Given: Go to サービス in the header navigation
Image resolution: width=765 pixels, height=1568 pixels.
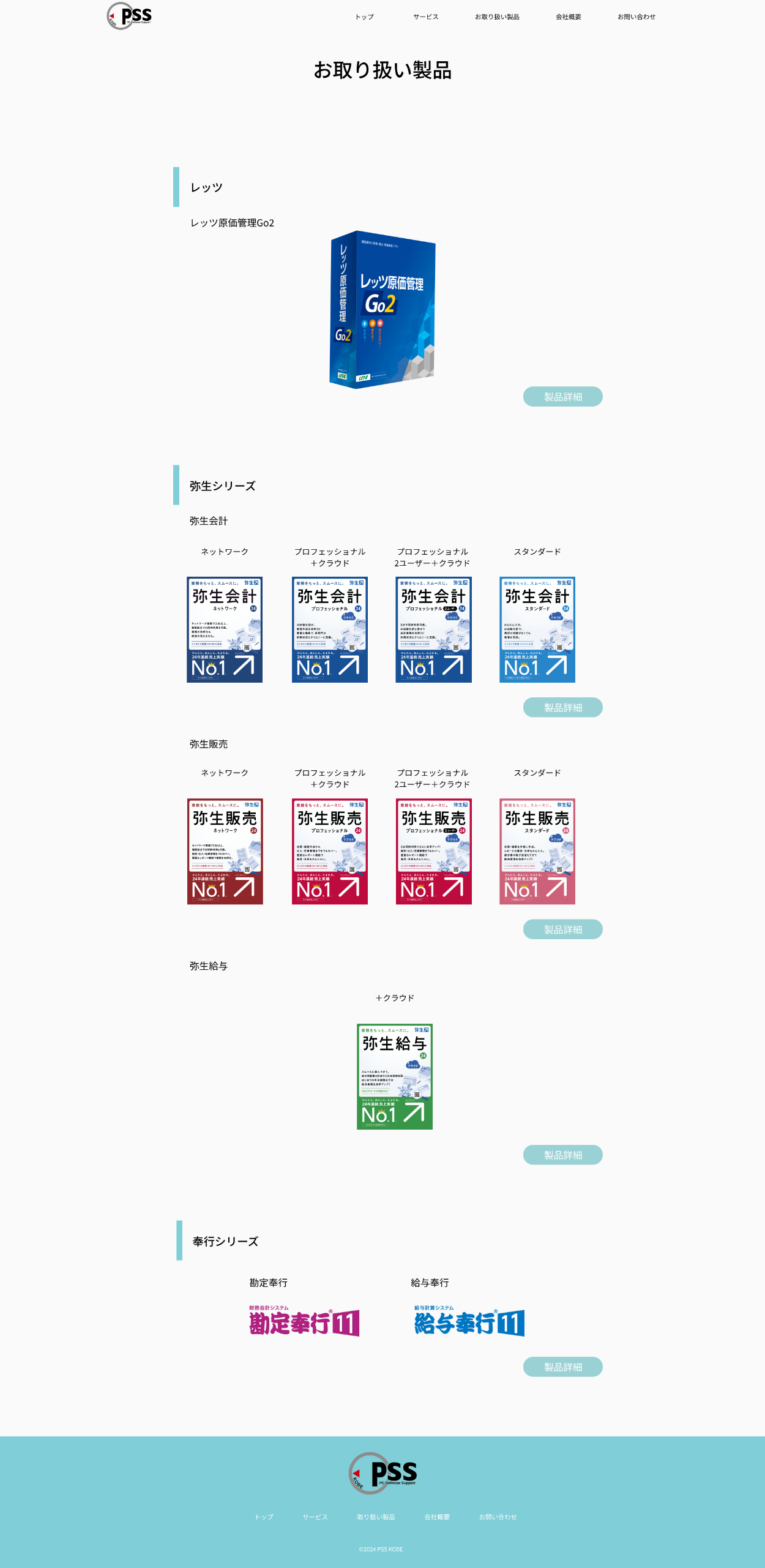Looking at the screenshot, I should click(x=425, y=17).
